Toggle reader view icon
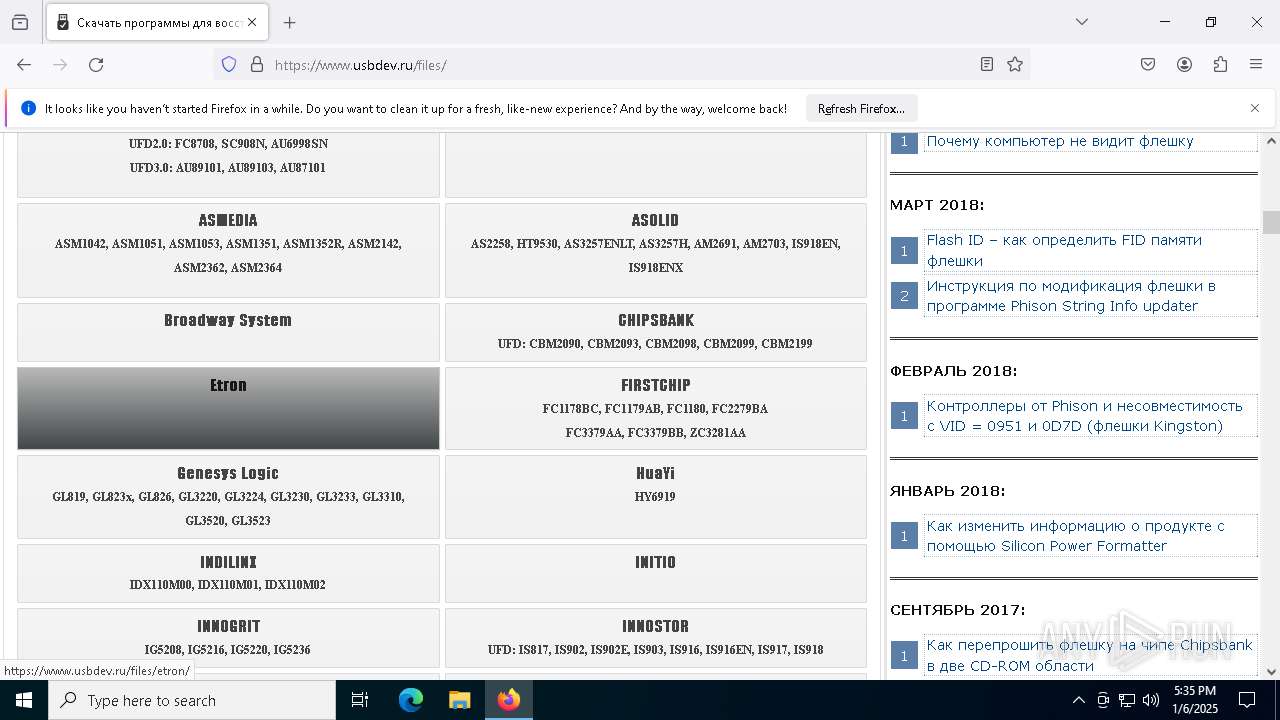The image size is (1280, 720). tap(987, 64)
